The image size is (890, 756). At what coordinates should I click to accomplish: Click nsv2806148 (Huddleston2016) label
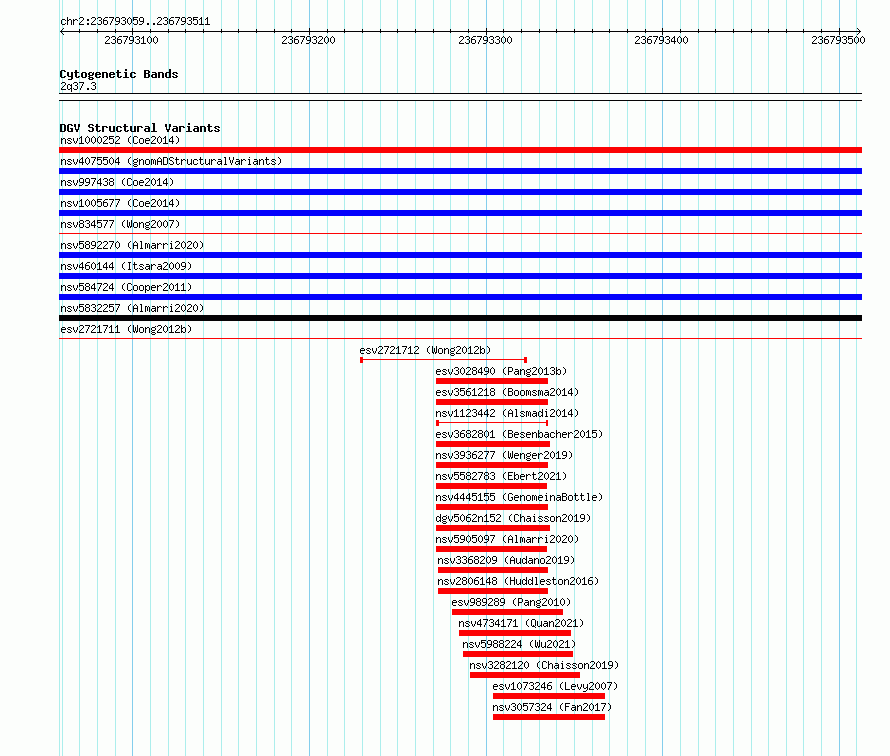click(518, 581)
